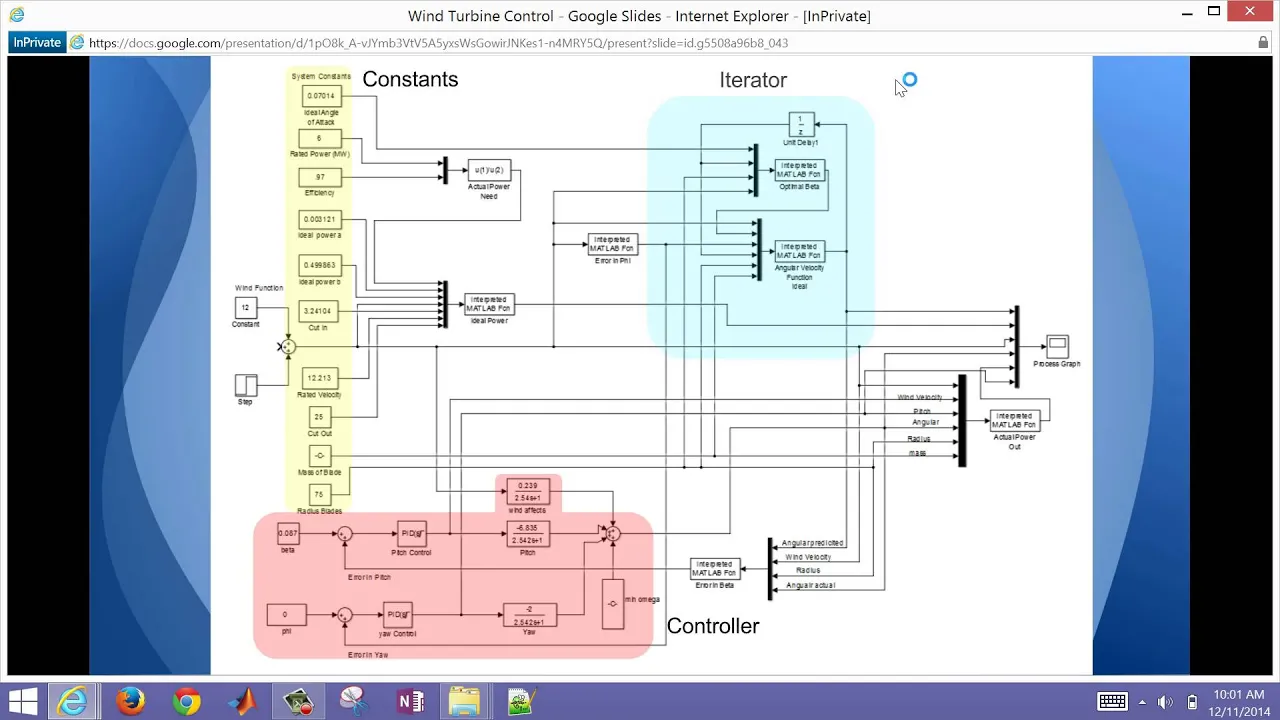Click the Actual Power Out MATLAB Fcn block

1015,420
